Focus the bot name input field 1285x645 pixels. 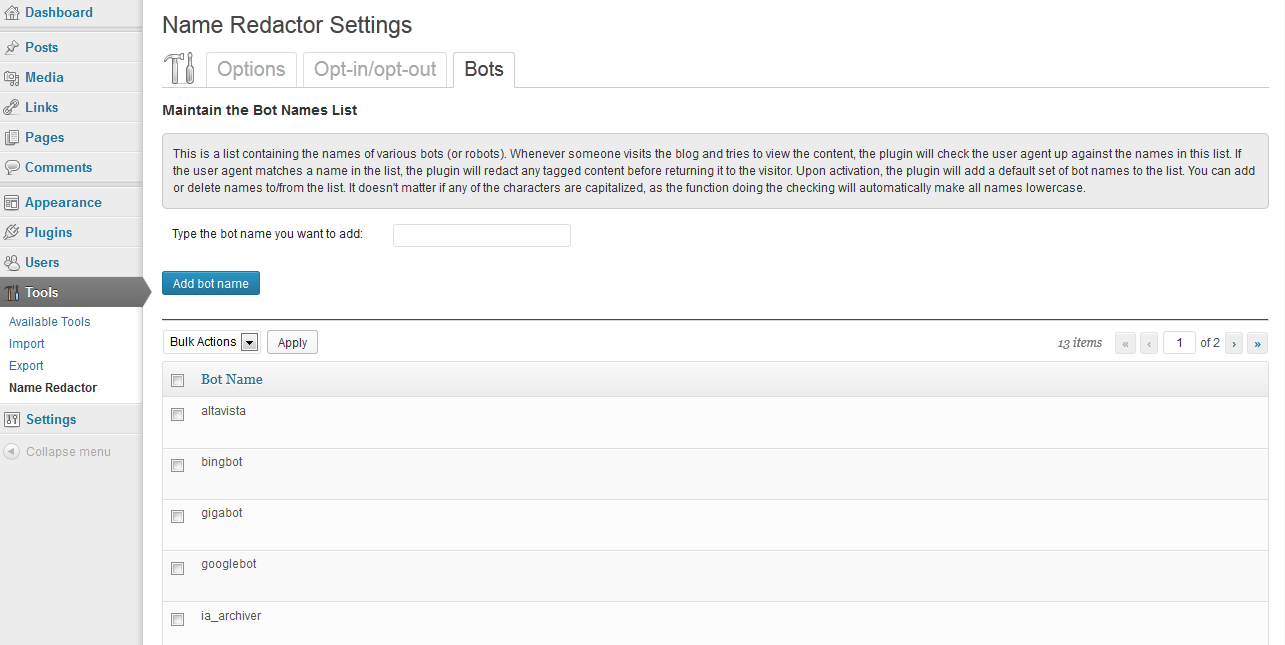click(482, 235)
